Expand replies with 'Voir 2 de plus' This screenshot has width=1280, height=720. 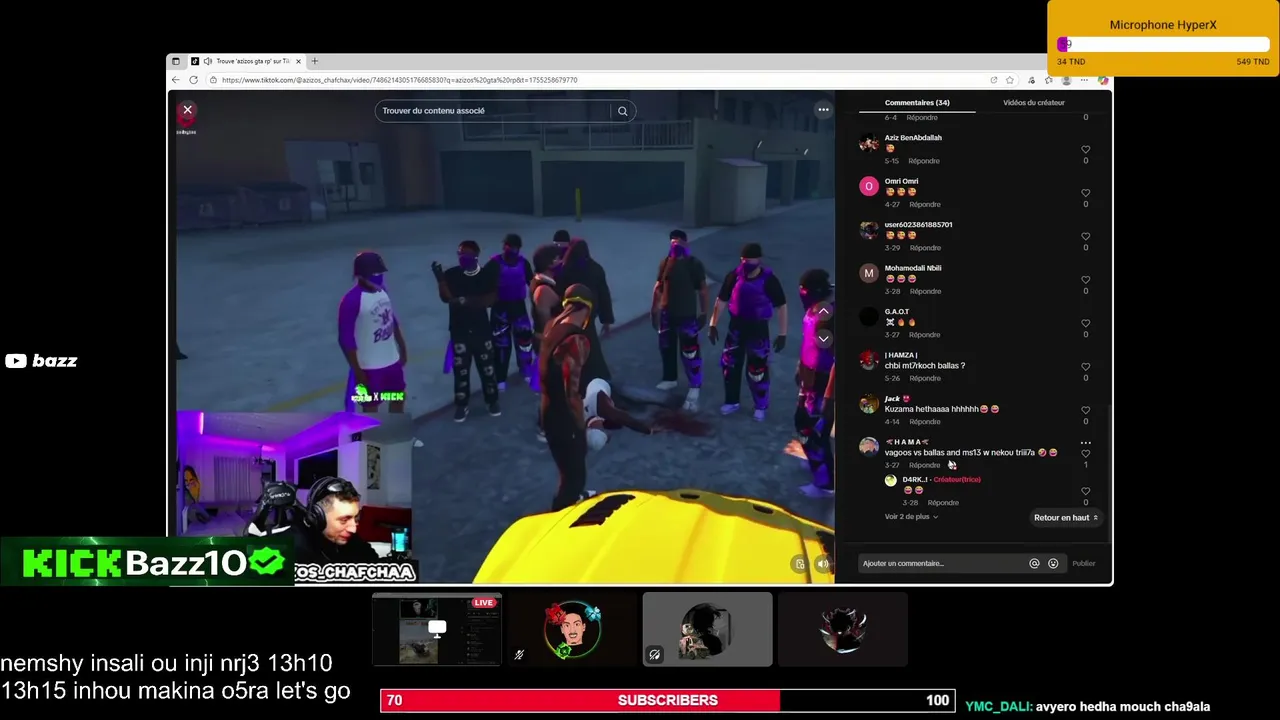[911, 517]
